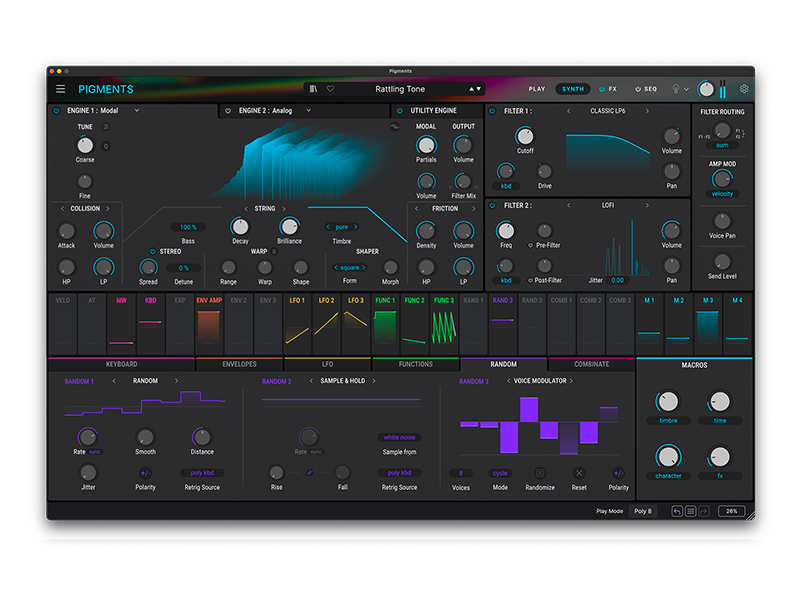Open edit history list icon
The width and height of the screenshot is (800, 600).
[x=690, y=511]
